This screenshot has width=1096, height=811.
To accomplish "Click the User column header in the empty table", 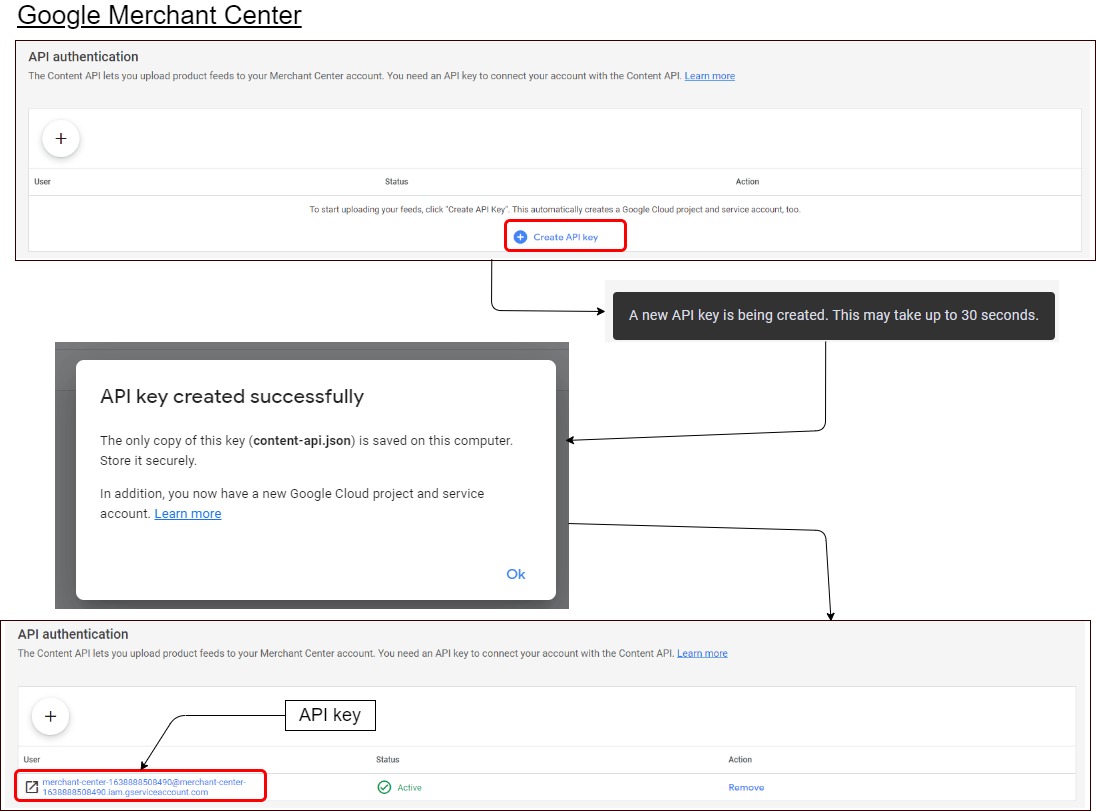I will 42,182.
